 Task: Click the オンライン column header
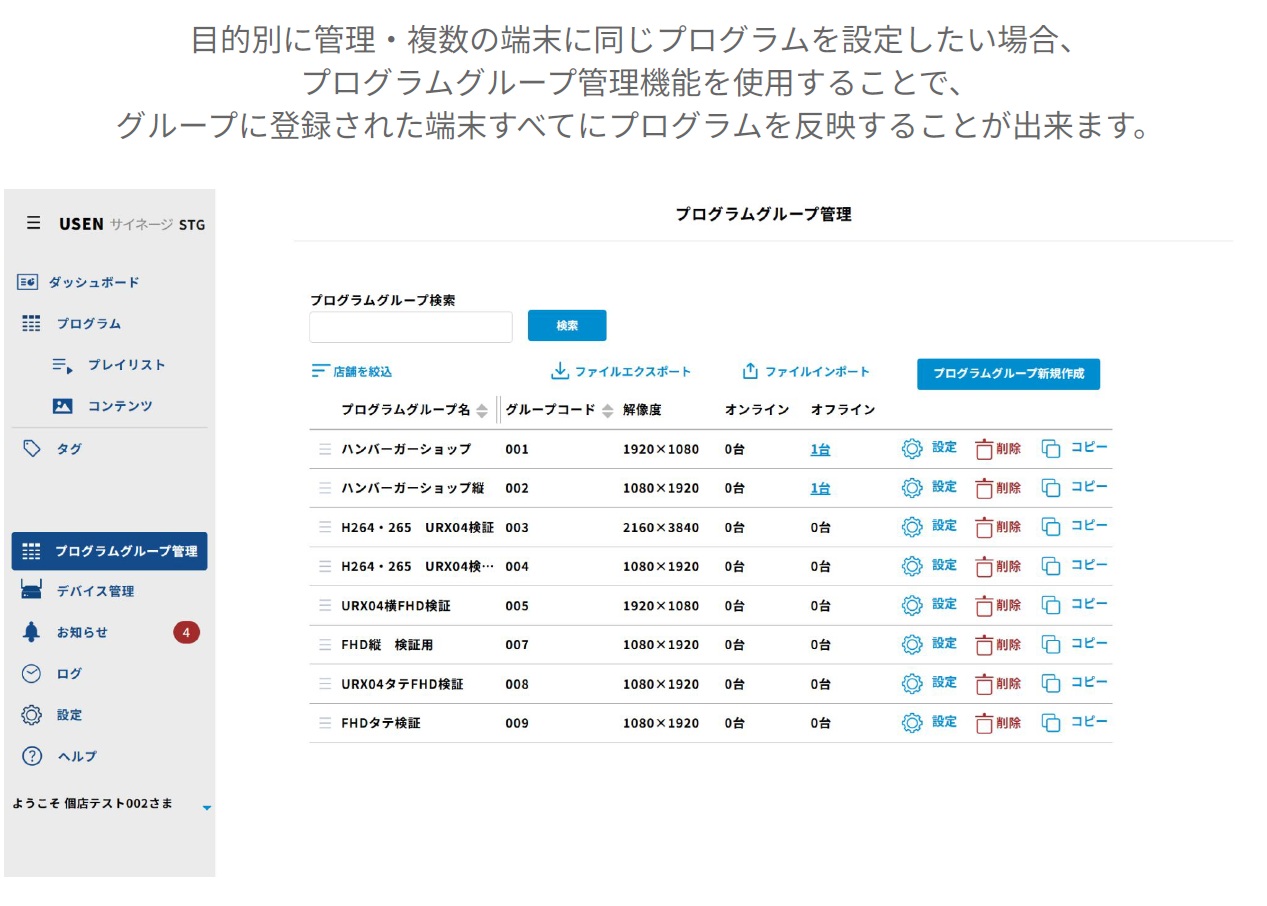pos(757,410)
